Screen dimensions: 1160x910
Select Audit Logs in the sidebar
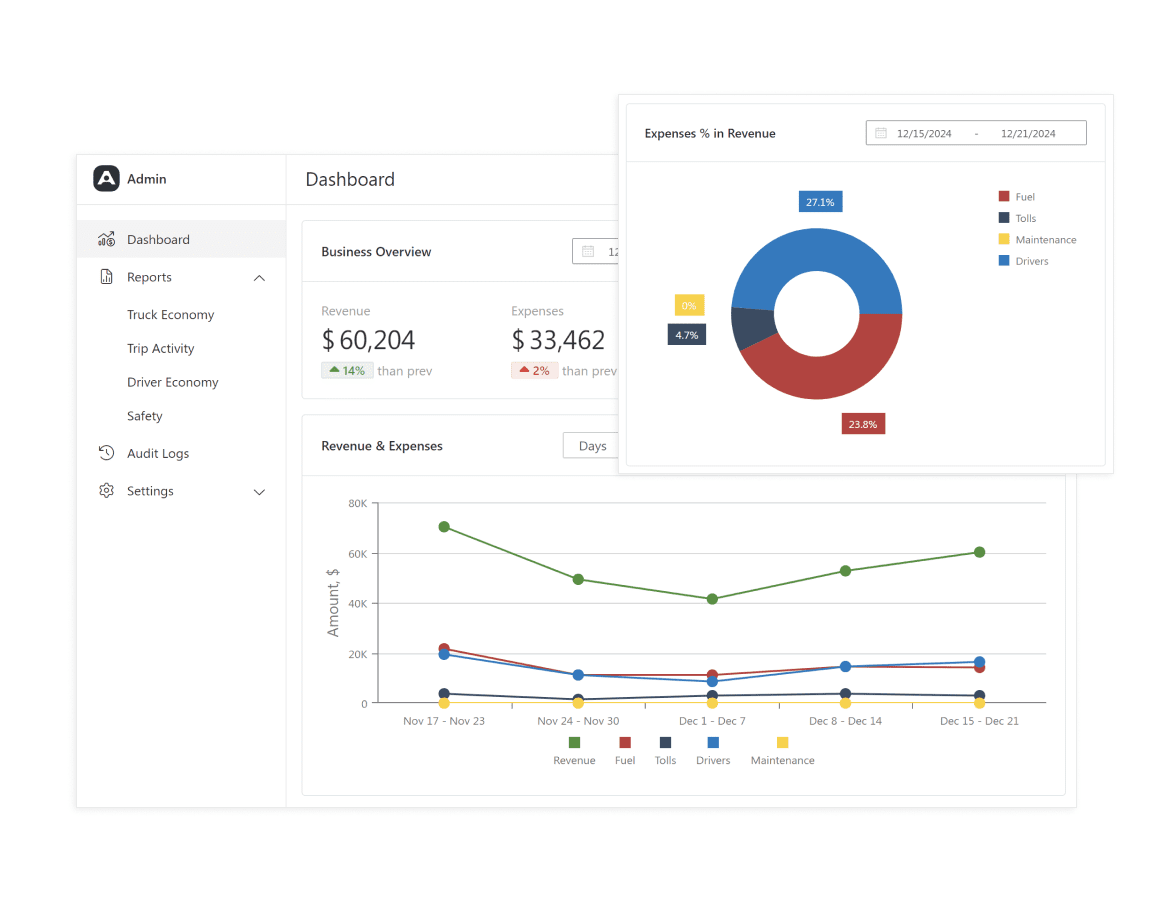pos(181,453)
